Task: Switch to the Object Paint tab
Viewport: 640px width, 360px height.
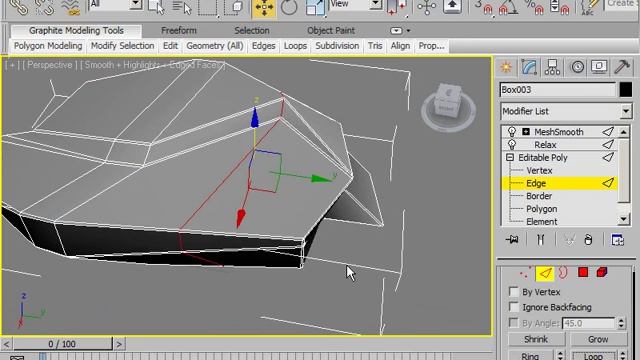Action: [331, 31]
